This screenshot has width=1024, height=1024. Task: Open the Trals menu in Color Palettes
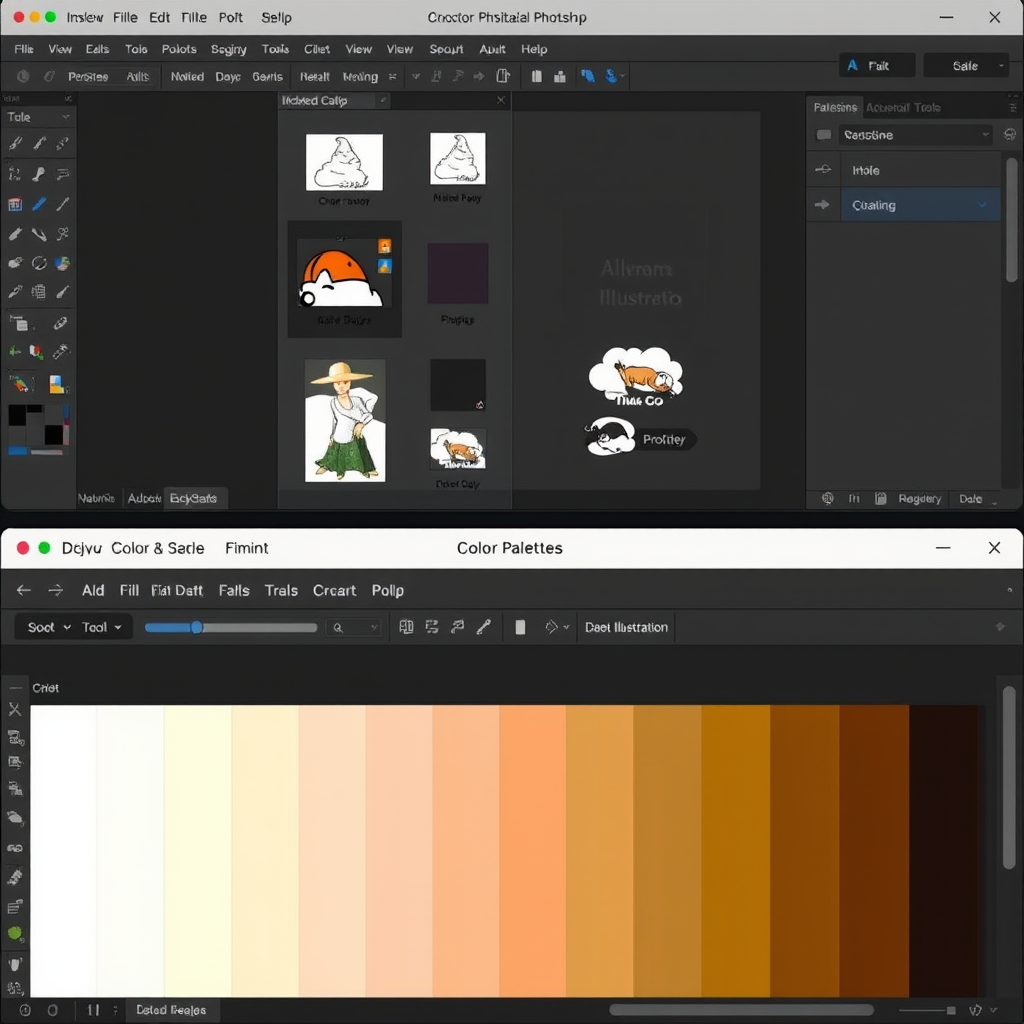click(x=281, y=590)
